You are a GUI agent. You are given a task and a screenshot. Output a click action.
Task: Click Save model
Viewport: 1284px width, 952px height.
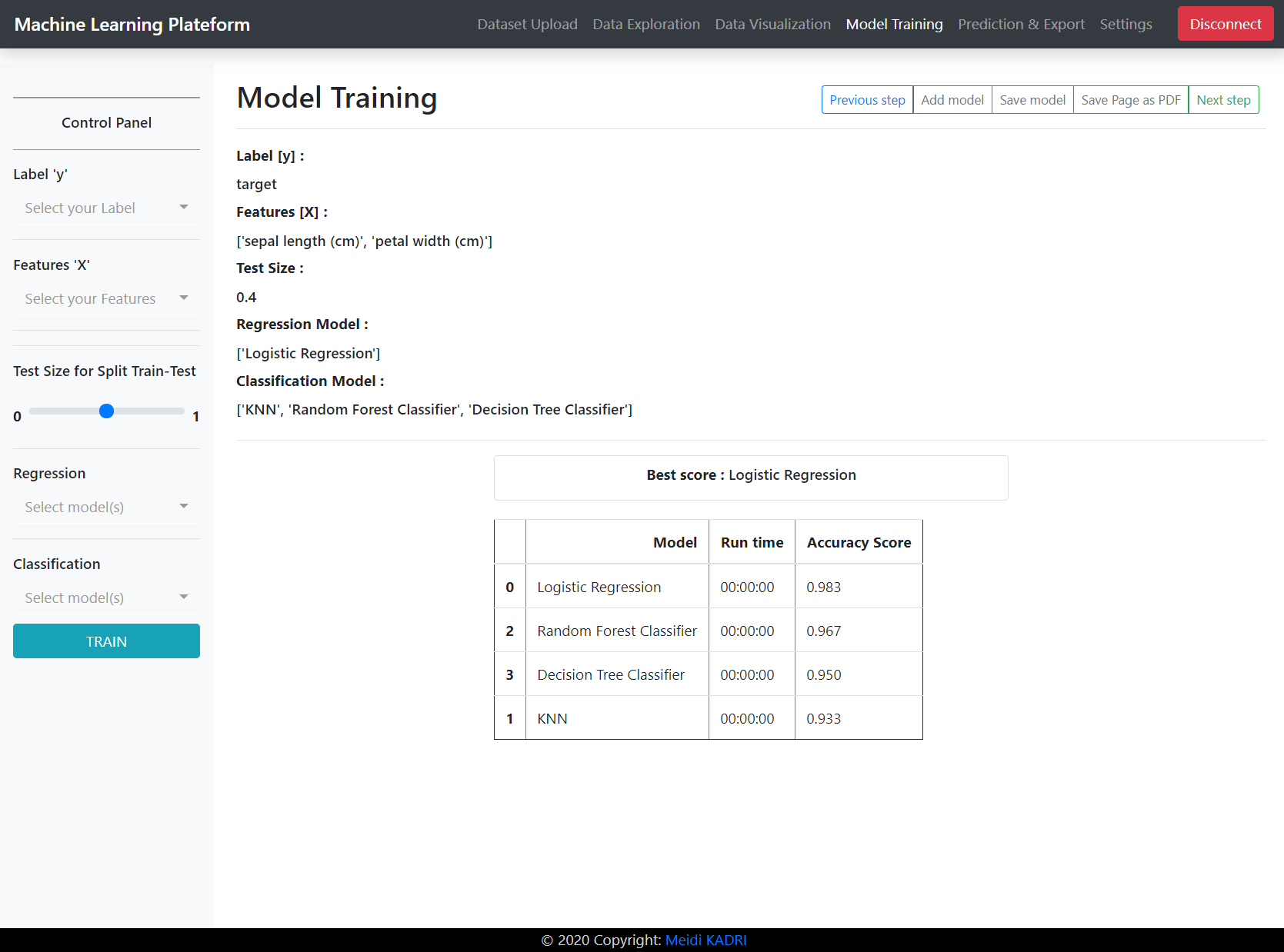[x=1032, y=99]
